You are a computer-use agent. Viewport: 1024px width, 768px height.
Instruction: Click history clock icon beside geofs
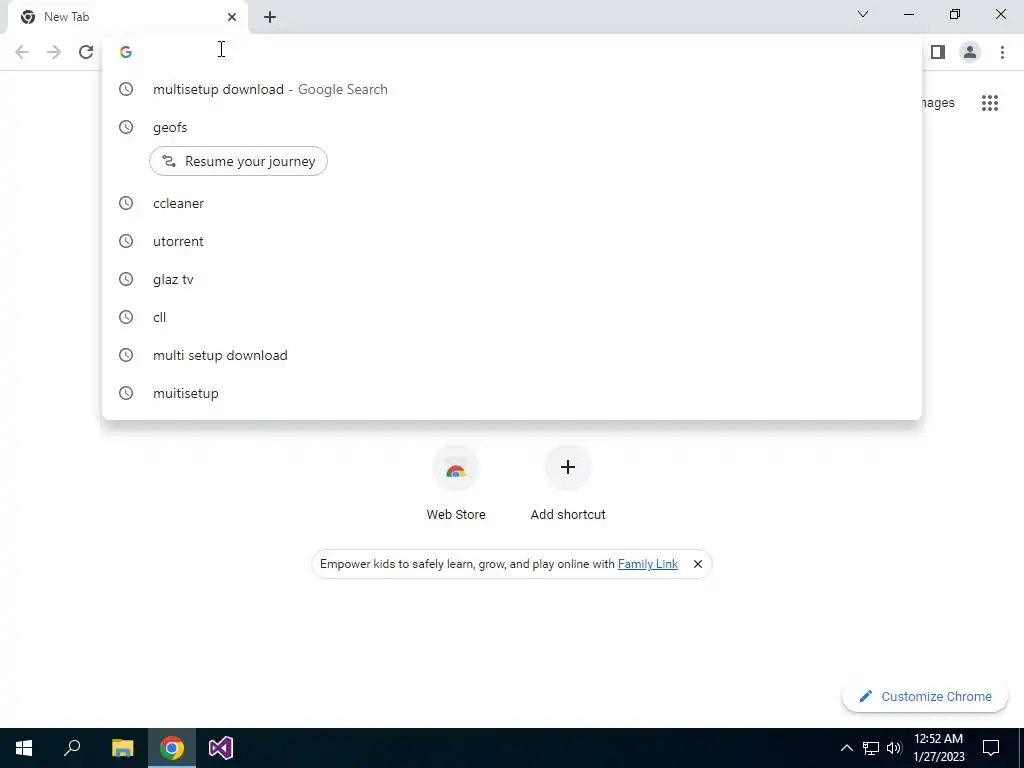(x=126, y=127)
